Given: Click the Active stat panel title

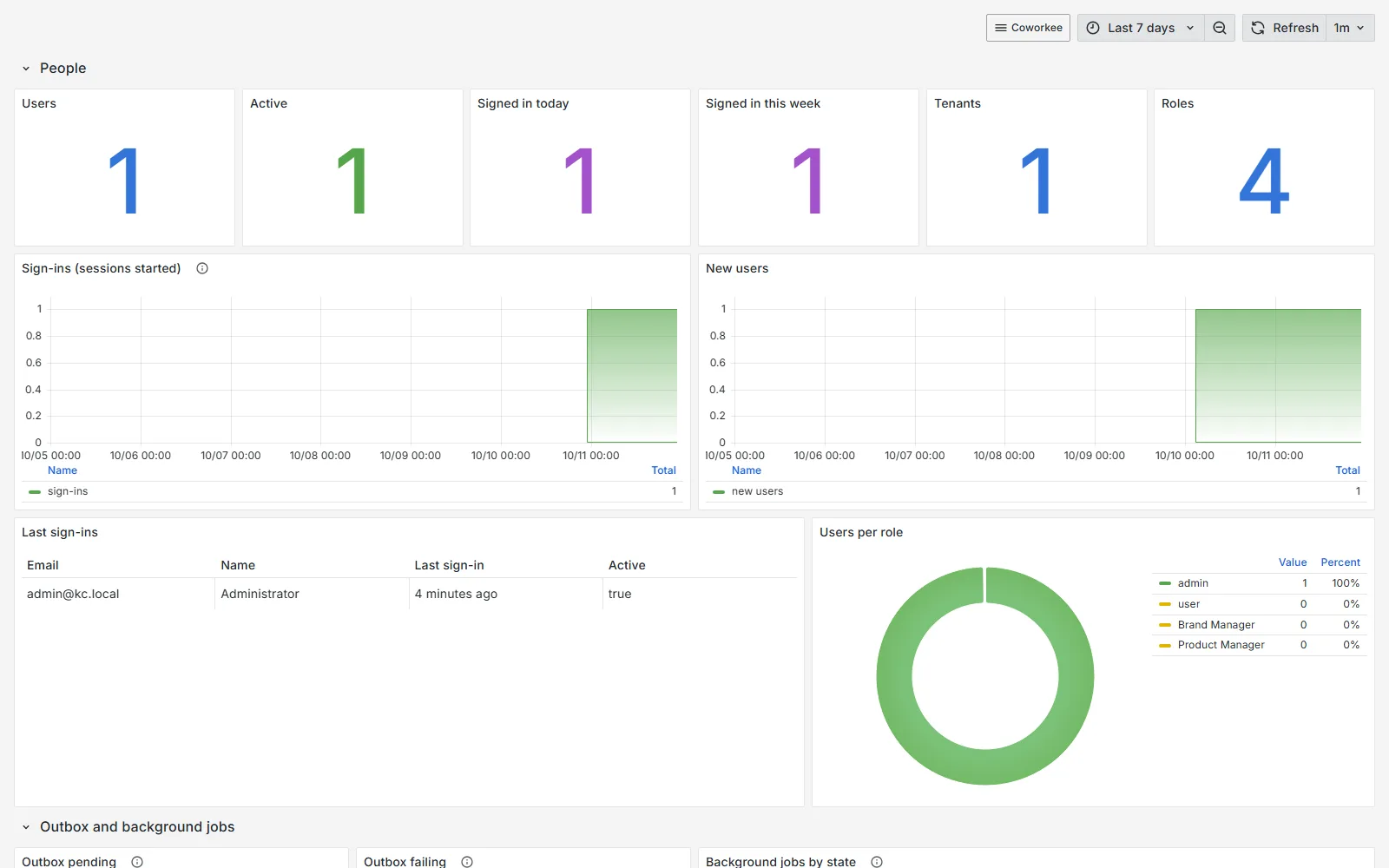Looking at the screenshot, I should [268, 103].
